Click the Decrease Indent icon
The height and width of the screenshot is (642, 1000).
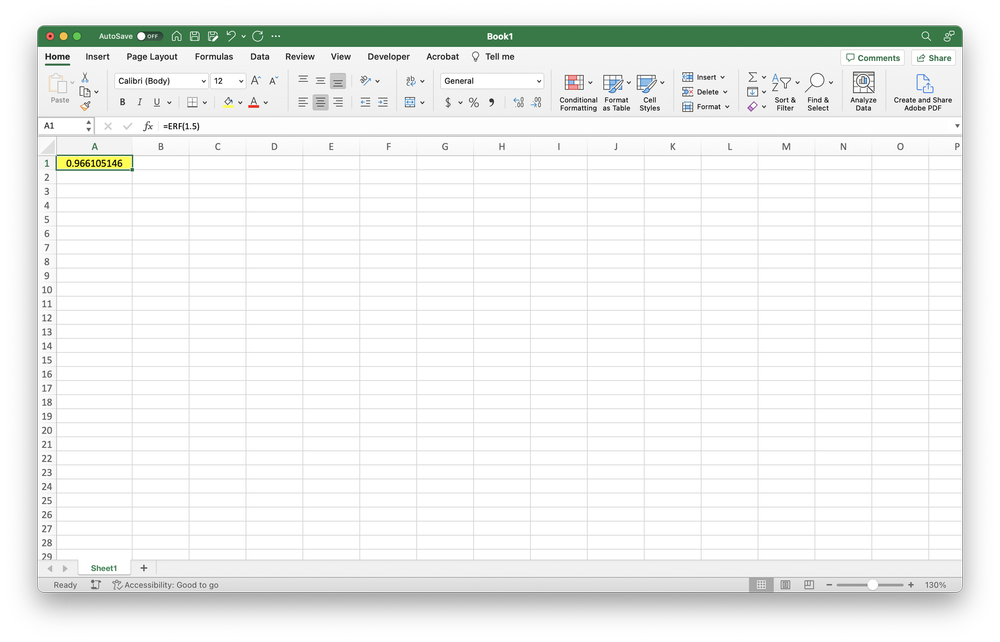click(x=365, y=102)
